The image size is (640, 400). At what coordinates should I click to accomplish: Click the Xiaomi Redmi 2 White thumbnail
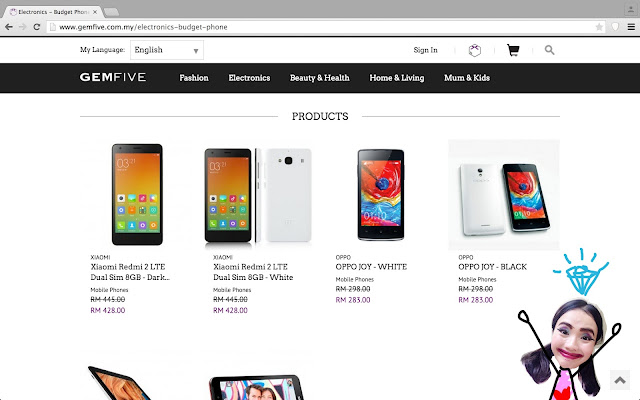tap(258, 195)
